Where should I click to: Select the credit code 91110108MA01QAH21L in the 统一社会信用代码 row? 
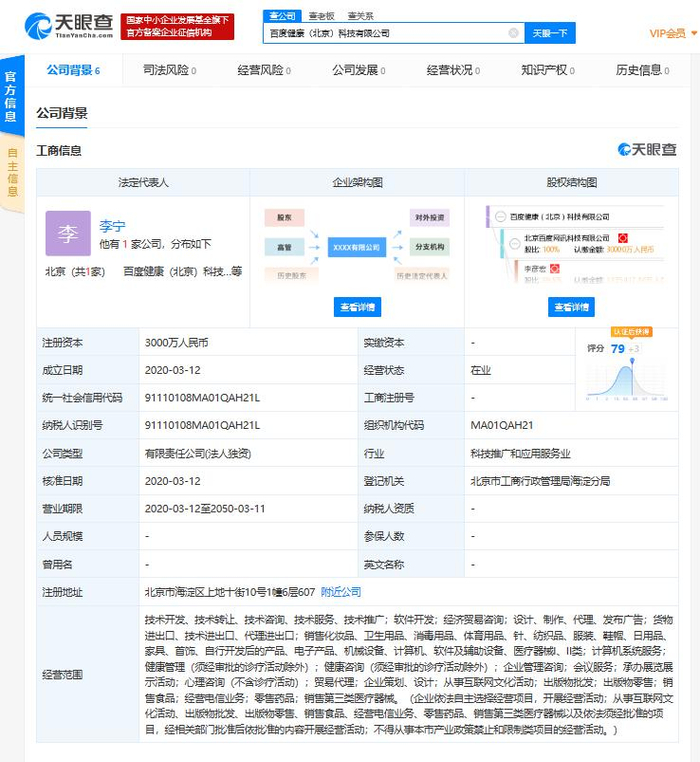[202, 398]
